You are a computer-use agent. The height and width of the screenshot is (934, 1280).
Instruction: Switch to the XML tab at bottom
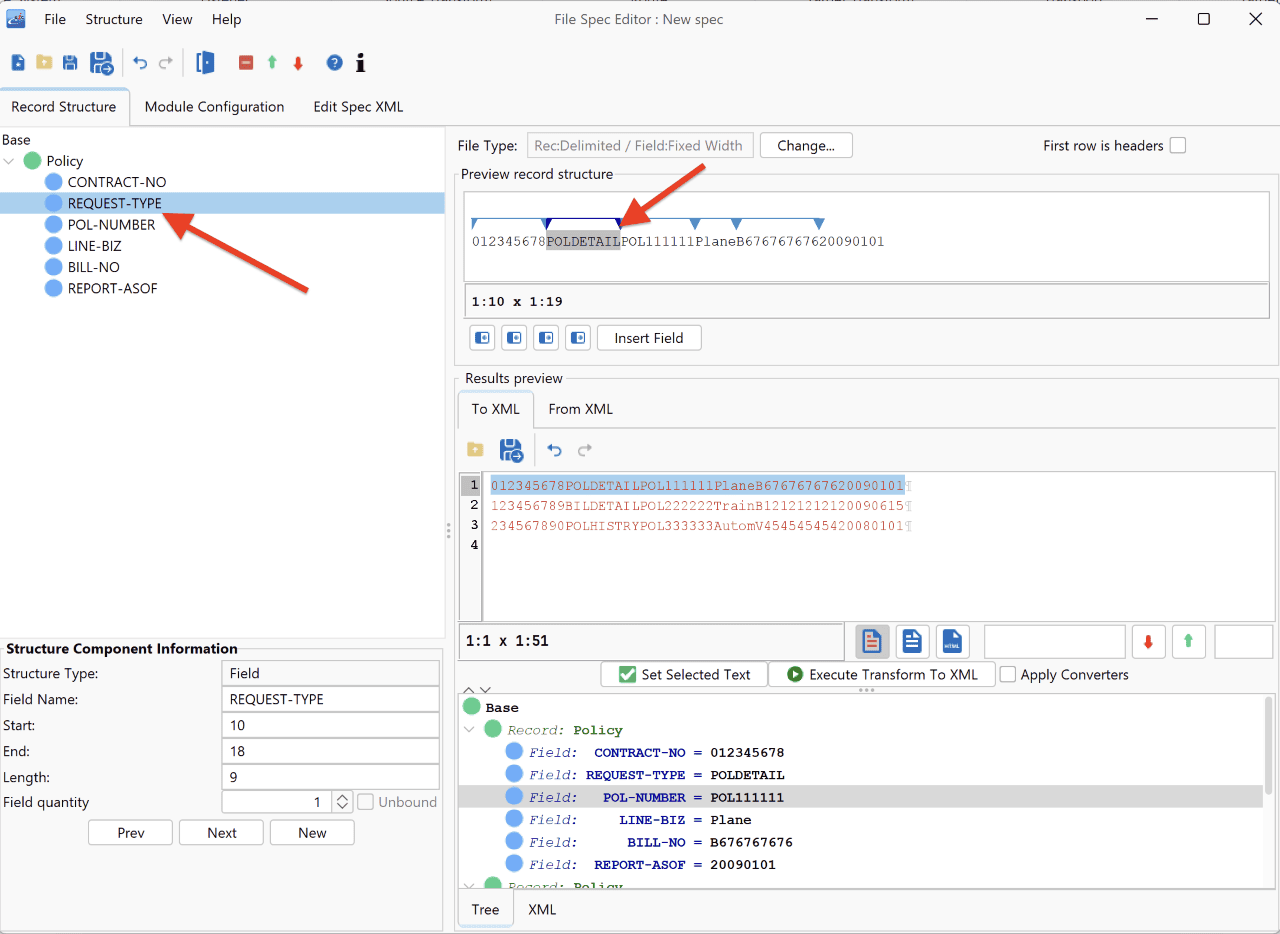coord(542,909)
